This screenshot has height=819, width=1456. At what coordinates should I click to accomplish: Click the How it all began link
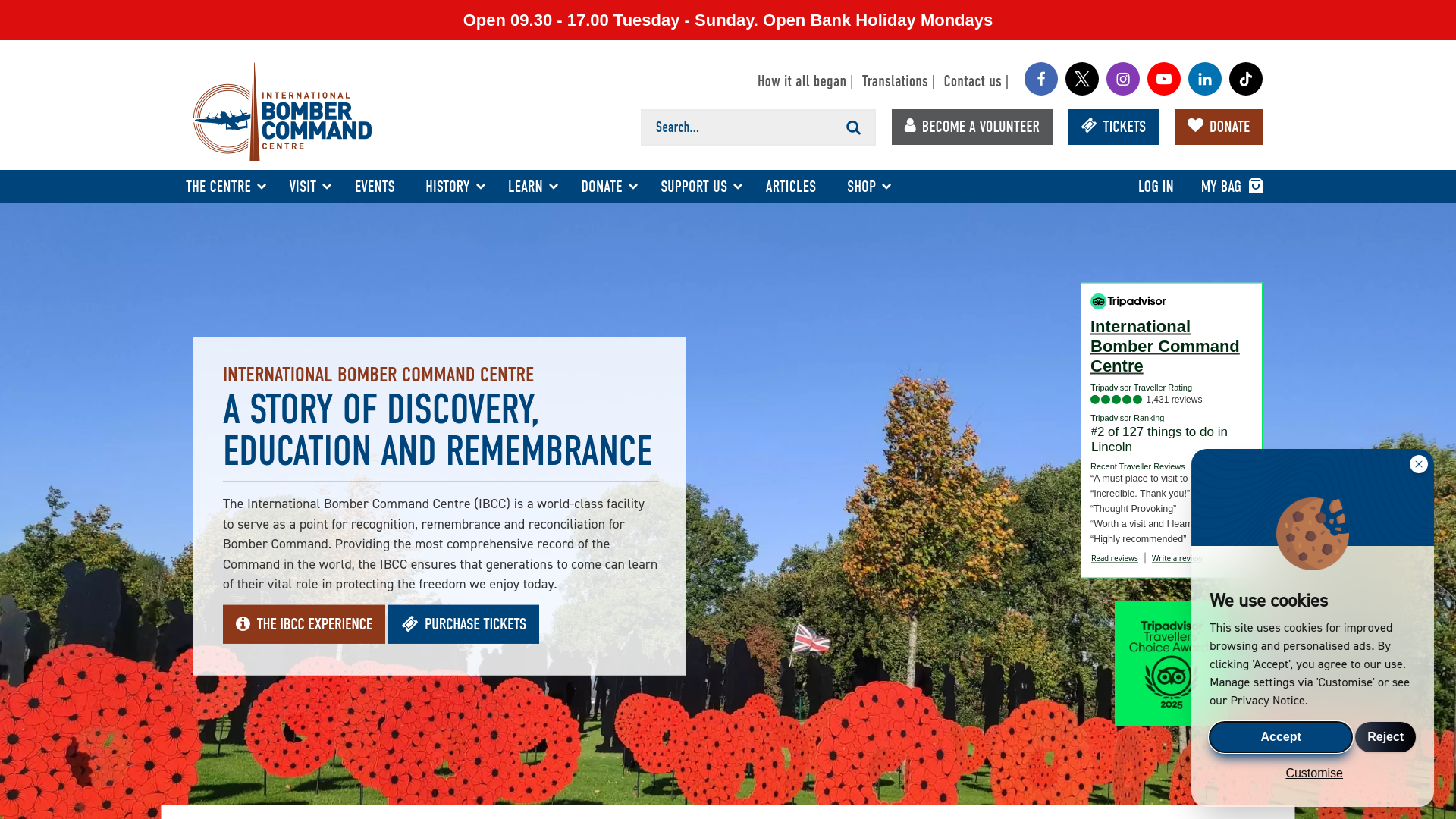802,81
